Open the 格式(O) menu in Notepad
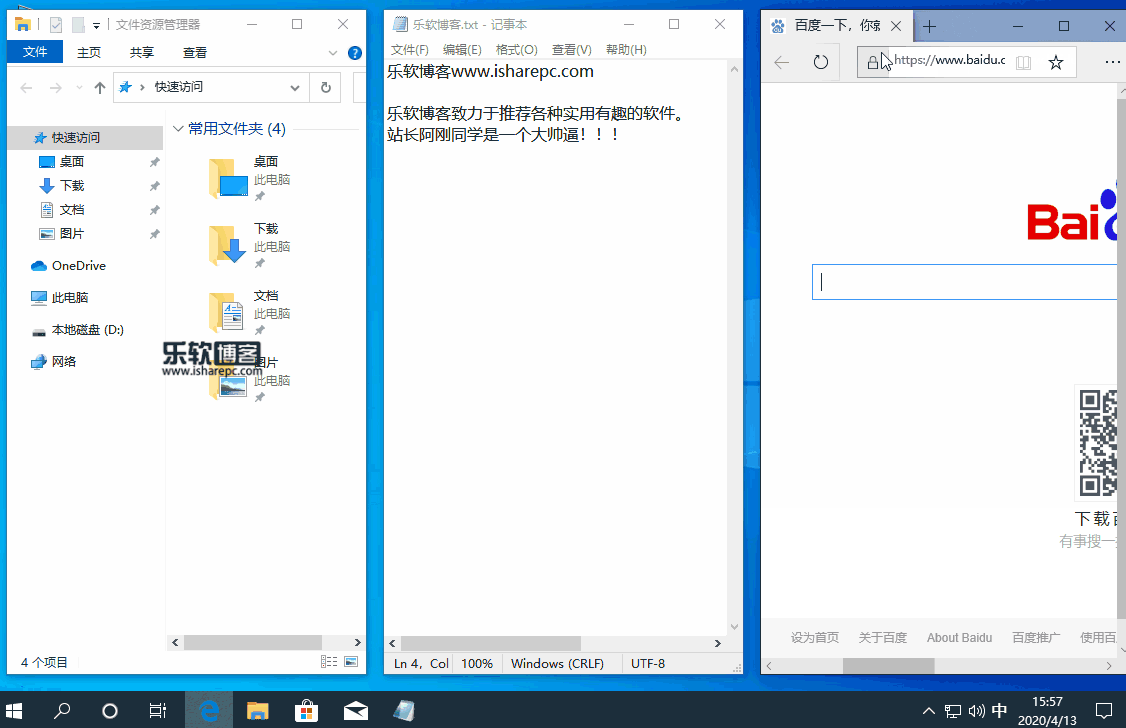Viewport: 1126px width, 728px height. [x=516, y=49]
